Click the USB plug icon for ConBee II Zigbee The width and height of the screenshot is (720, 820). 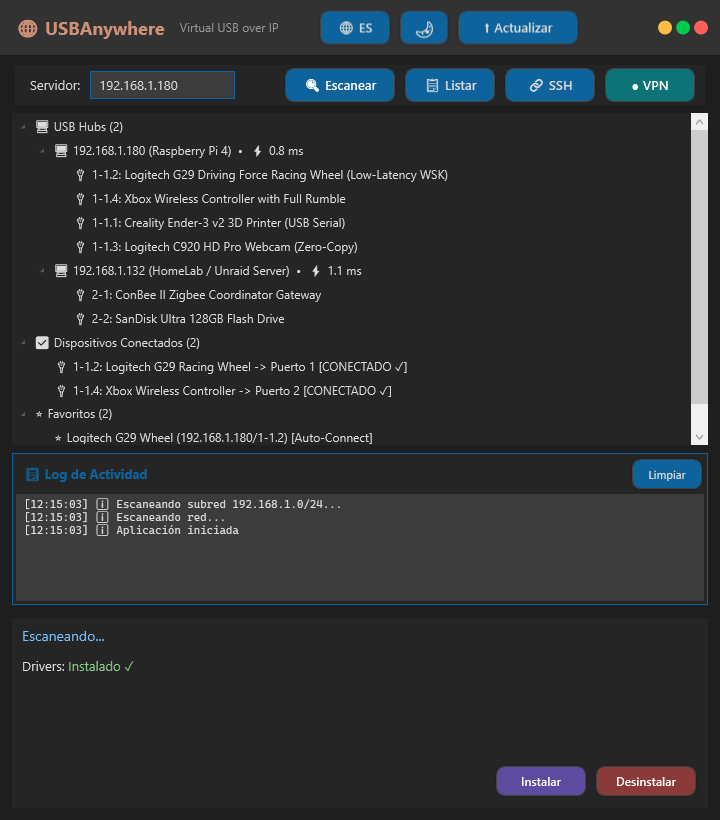point(81,295)
